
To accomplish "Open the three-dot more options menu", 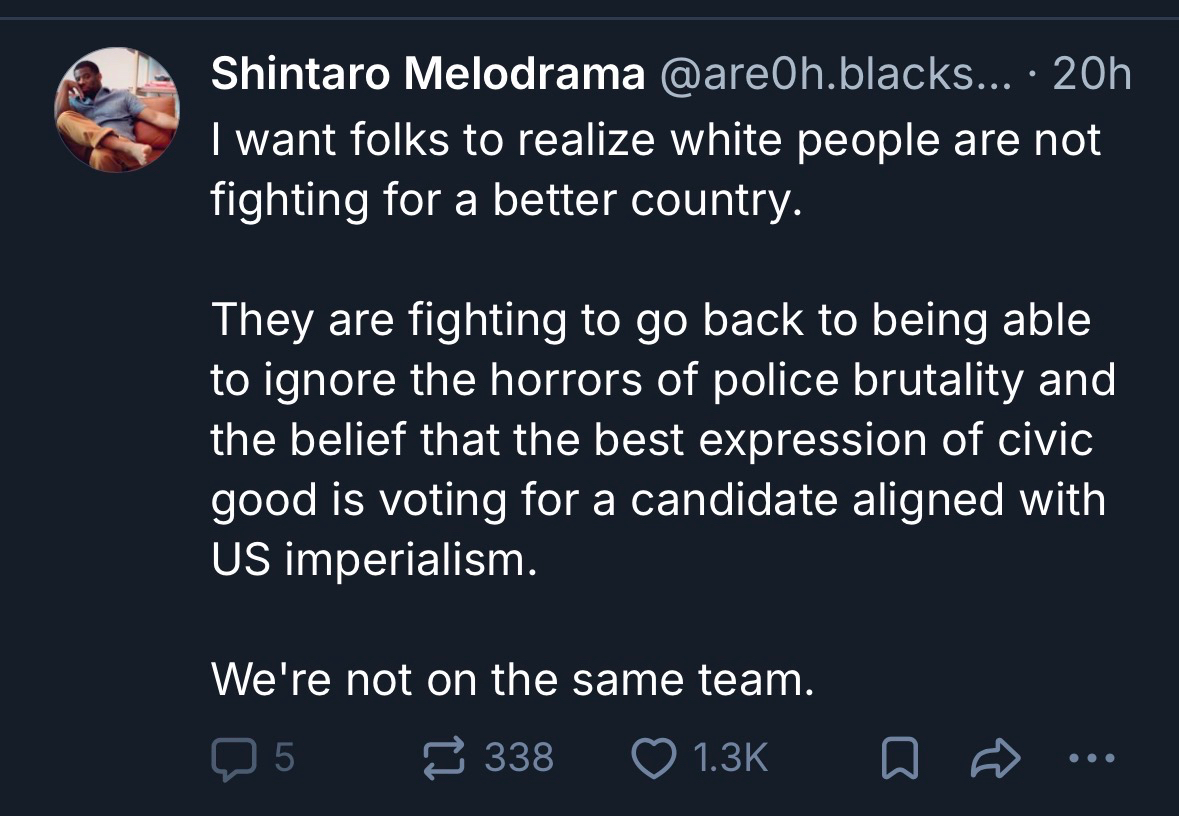I will coord(1089,758).
